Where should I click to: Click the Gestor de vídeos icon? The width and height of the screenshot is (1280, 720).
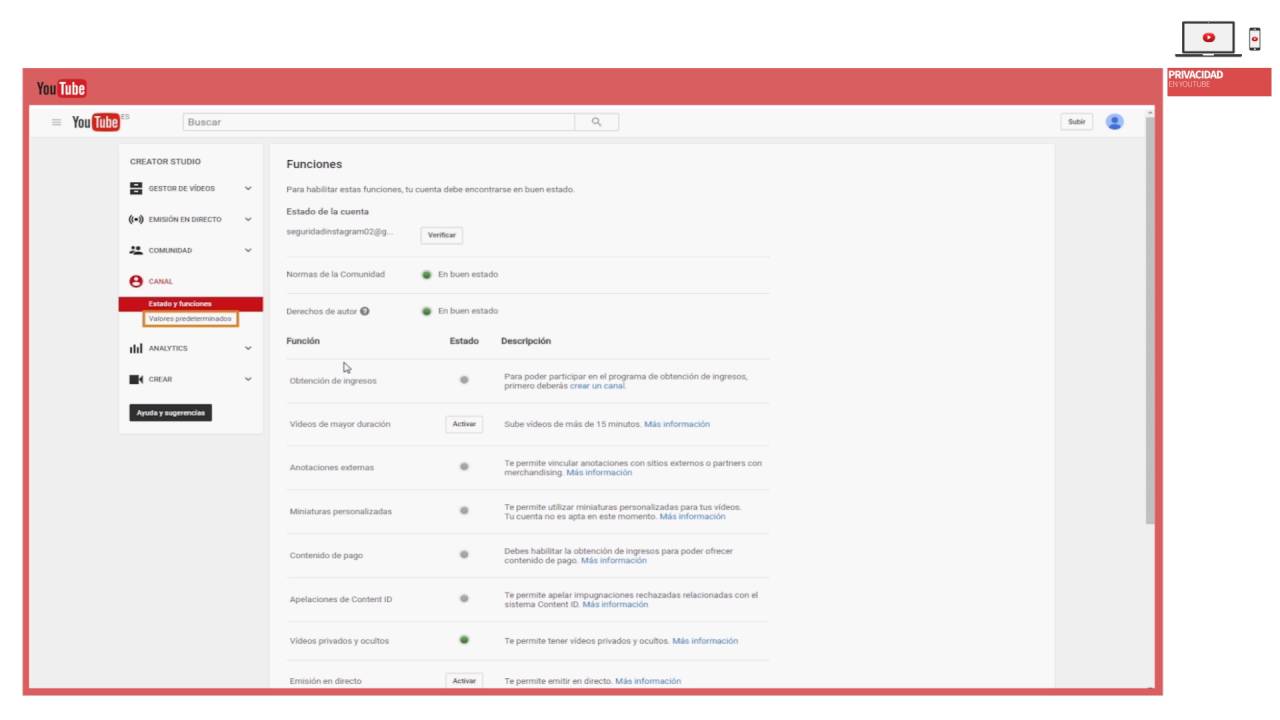pyautogui.click(x=137, y=188)
